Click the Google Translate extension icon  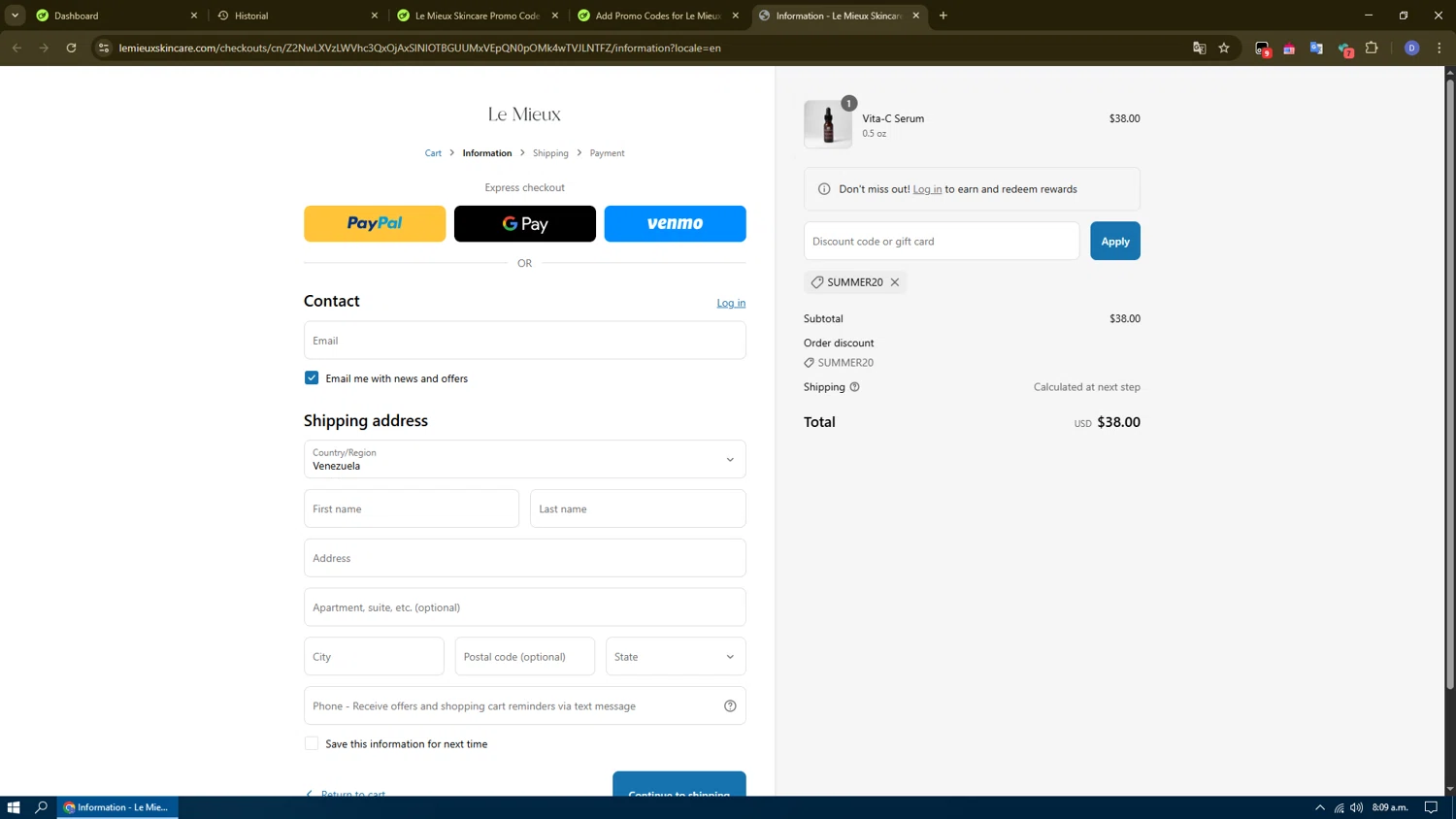[x=1316, y=48]
